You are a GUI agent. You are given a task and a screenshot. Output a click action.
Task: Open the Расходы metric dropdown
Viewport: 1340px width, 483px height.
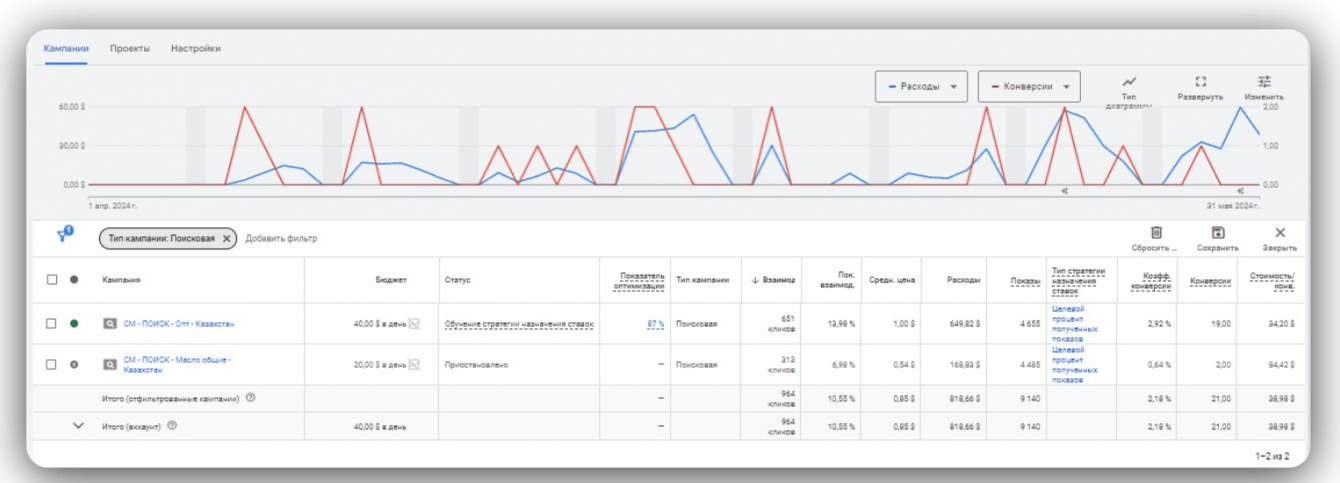pos(921,87)
